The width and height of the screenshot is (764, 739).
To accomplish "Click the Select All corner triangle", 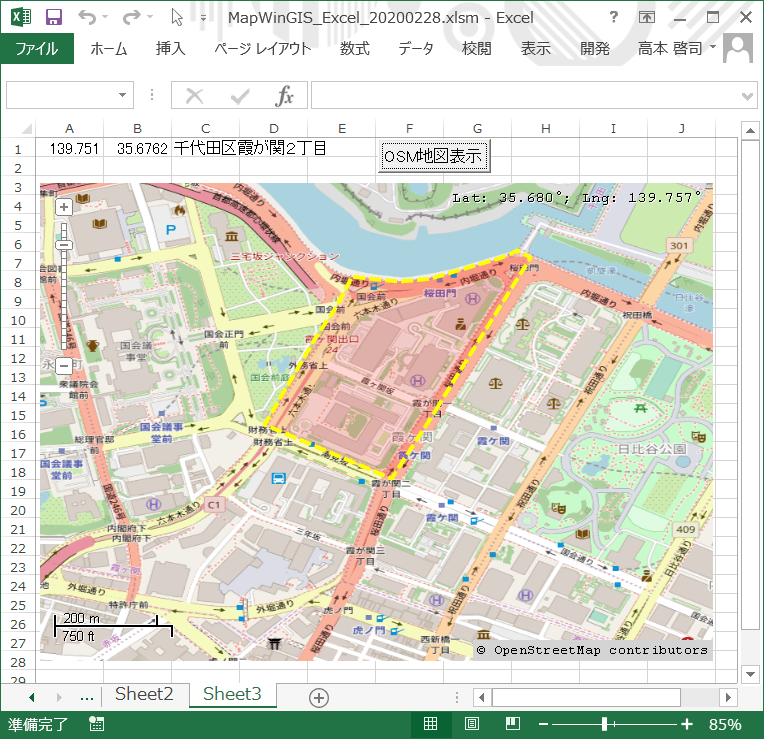I will (x=27, y=129).
